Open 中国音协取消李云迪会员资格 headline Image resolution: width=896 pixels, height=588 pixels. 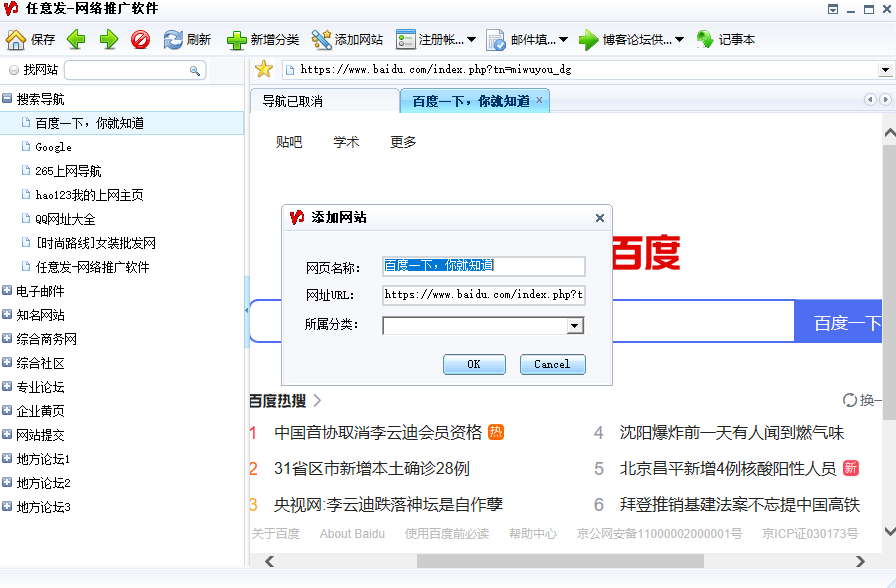378,433
